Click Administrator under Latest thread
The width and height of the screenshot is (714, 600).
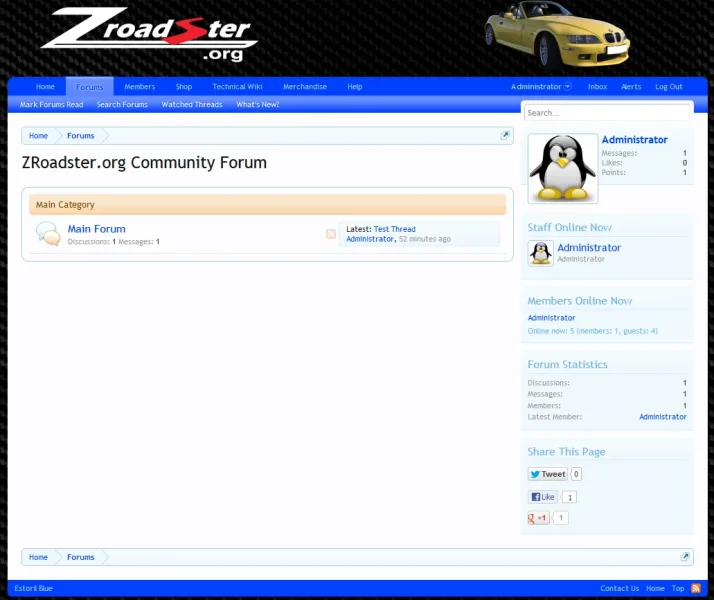(x=370, y=239)
